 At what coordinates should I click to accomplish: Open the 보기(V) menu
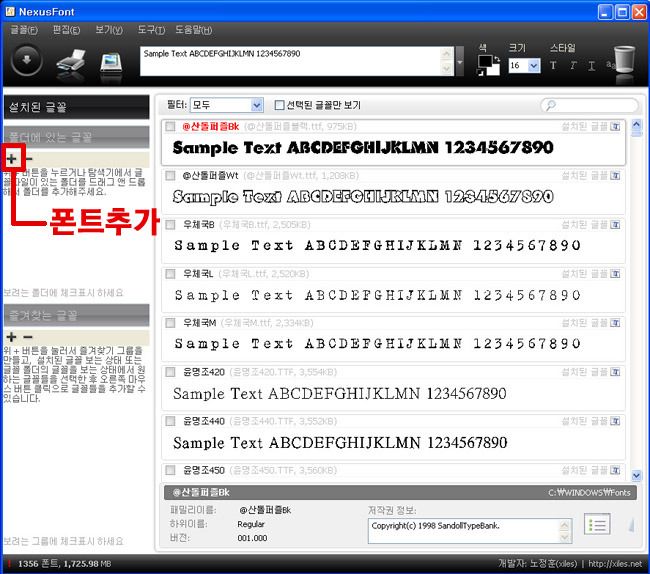(x=109, y=30)
